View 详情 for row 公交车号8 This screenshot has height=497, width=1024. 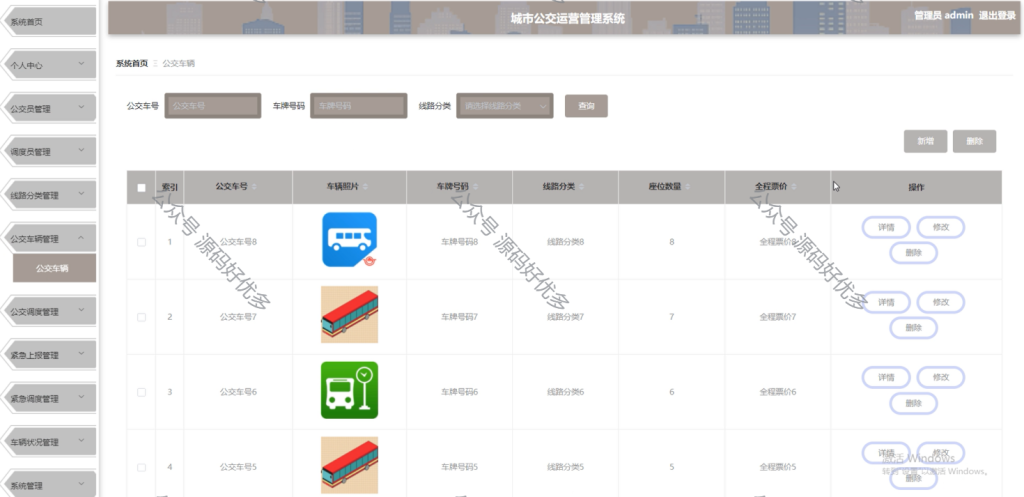886,227
